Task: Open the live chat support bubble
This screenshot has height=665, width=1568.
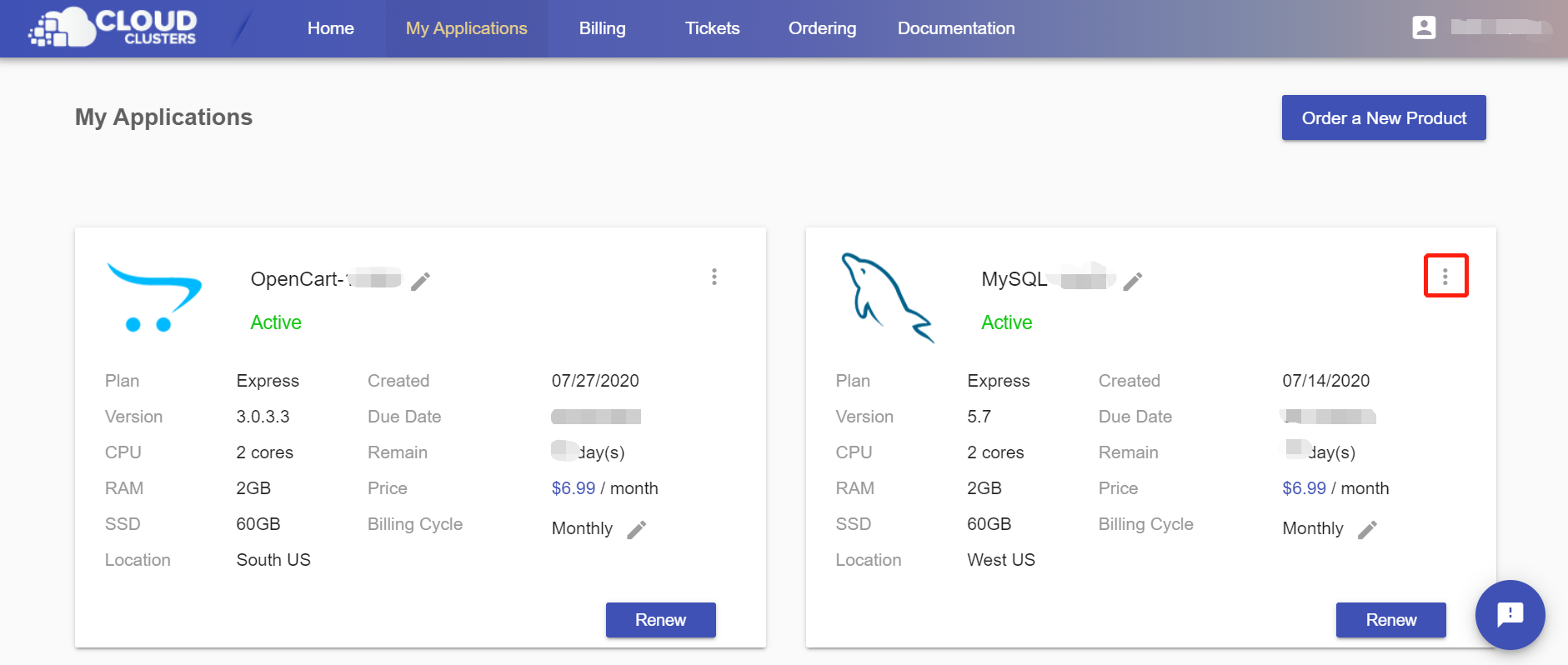Action: 1510,615
